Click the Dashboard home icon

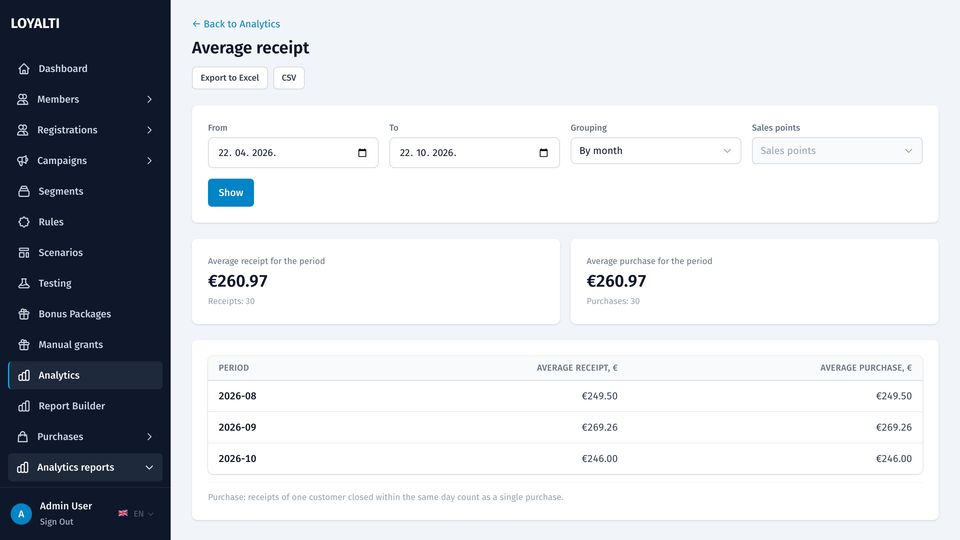[x=24, y=69]
